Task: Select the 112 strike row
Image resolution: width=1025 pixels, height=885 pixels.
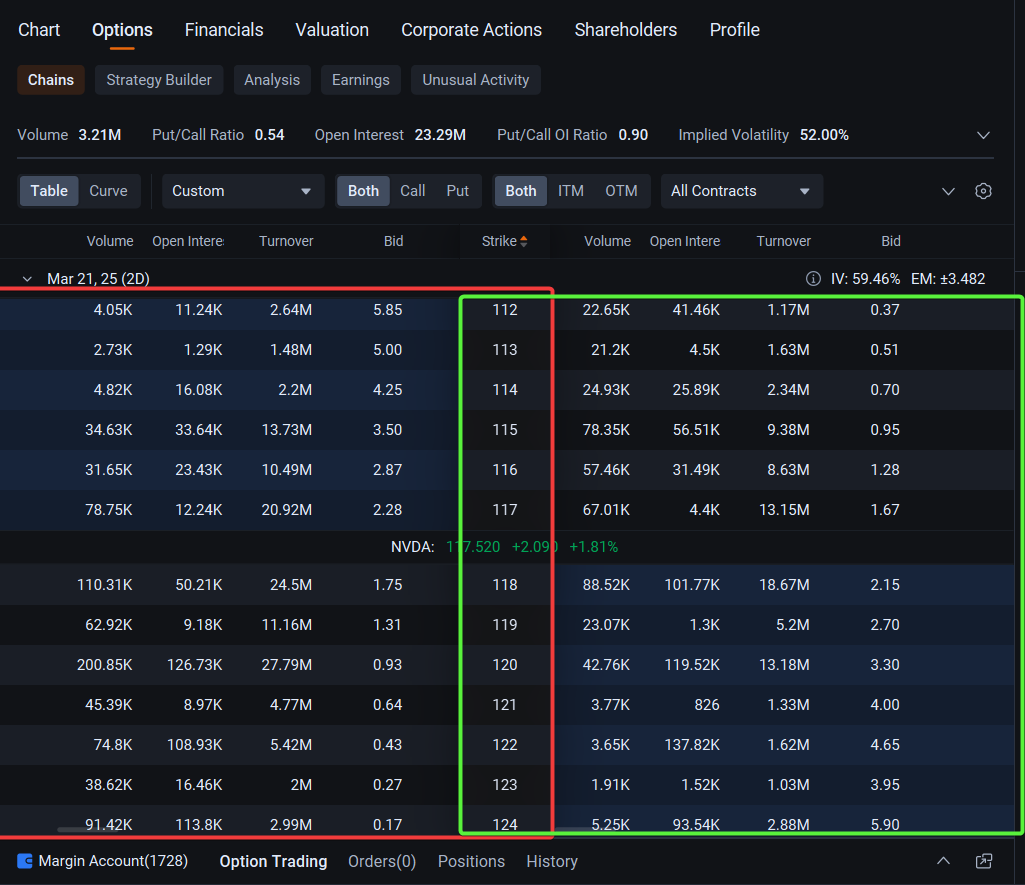Action: tap(505, 310)
